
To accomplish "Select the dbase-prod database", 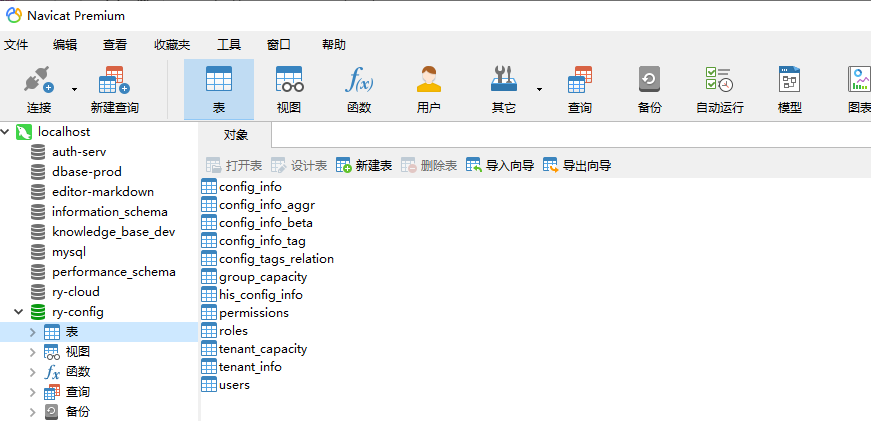I will click(x=87, y=172).
